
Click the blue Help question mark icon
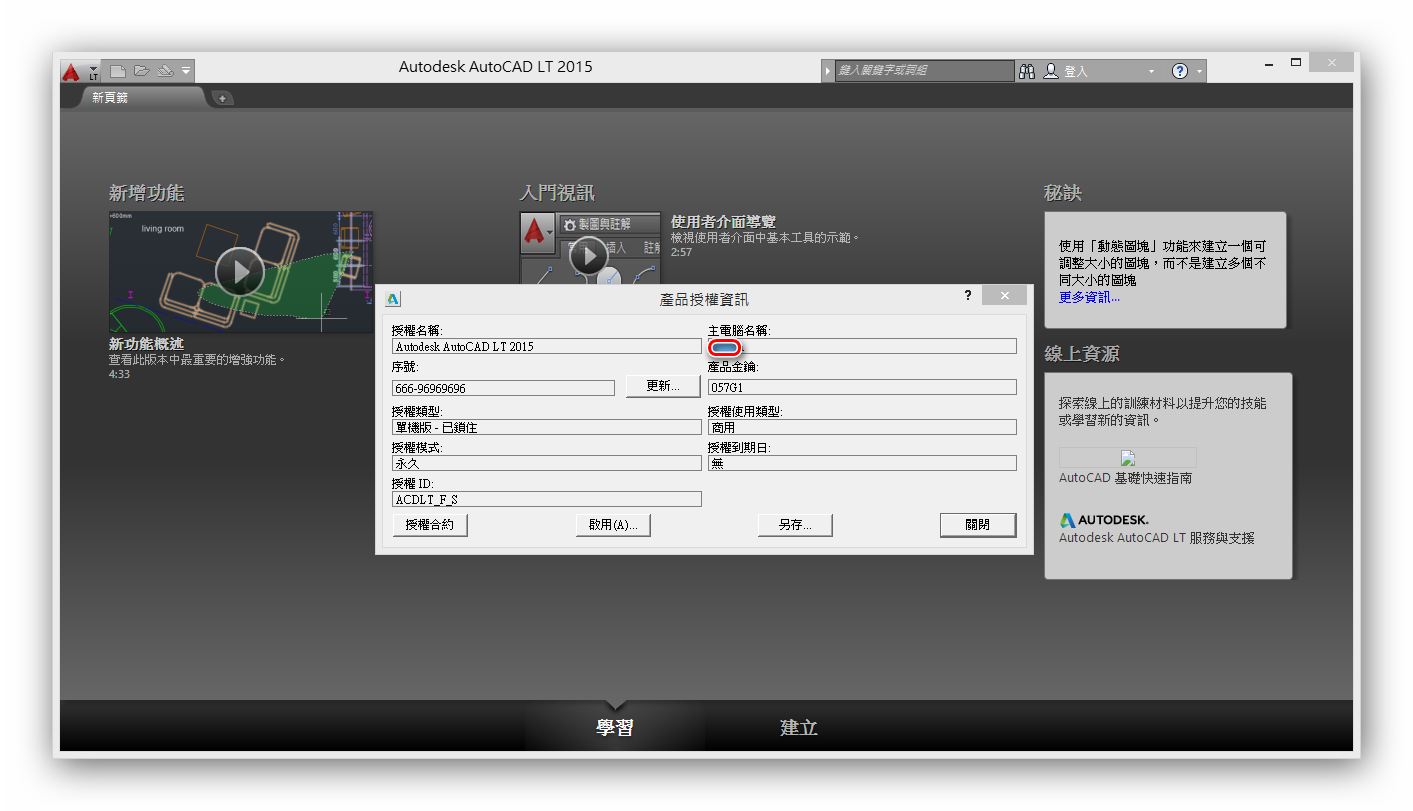tap(1180, 71)
